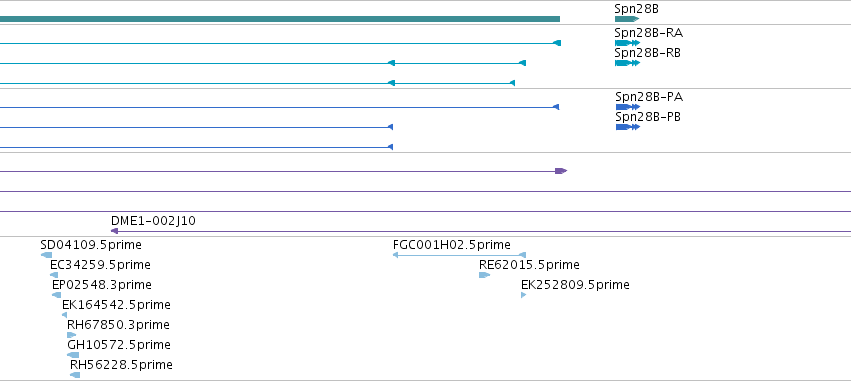Select the wide teal gene span bar
This screenshot has height=381, width=851.
(280, 19)
